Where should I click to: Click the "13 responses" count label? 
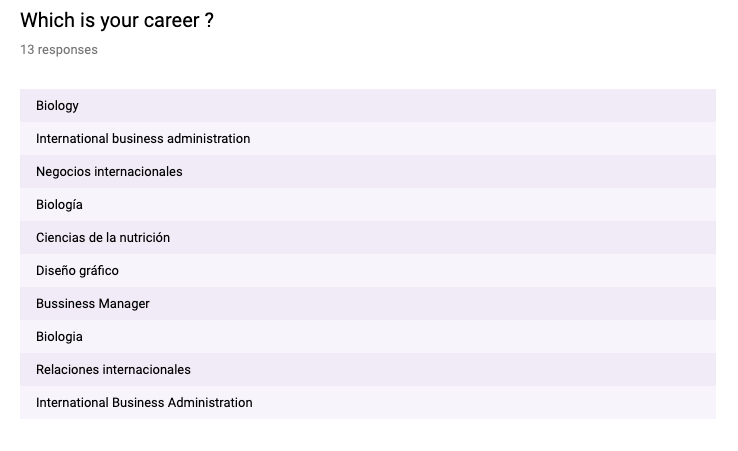pyautogui.click(x=59, y=50)
